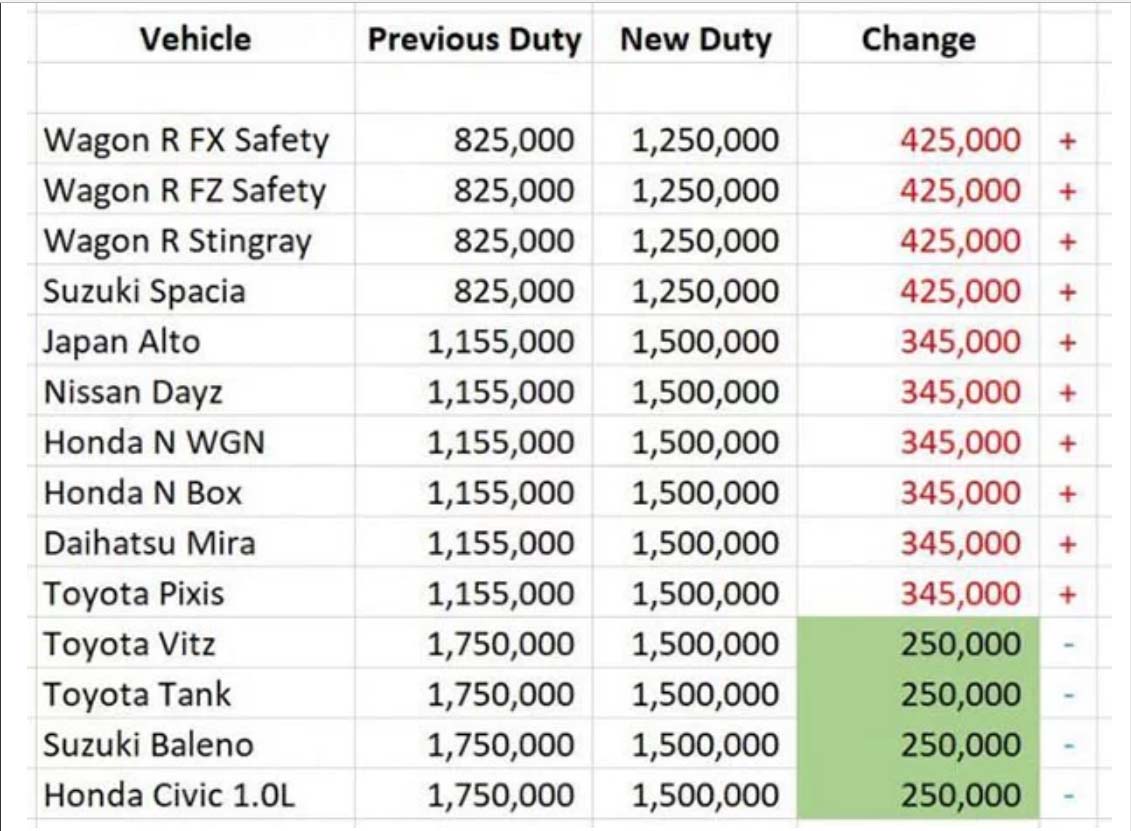Click the New Duty column header
This screenshot has width=1131, height=831.
click(x=696, y=40)
